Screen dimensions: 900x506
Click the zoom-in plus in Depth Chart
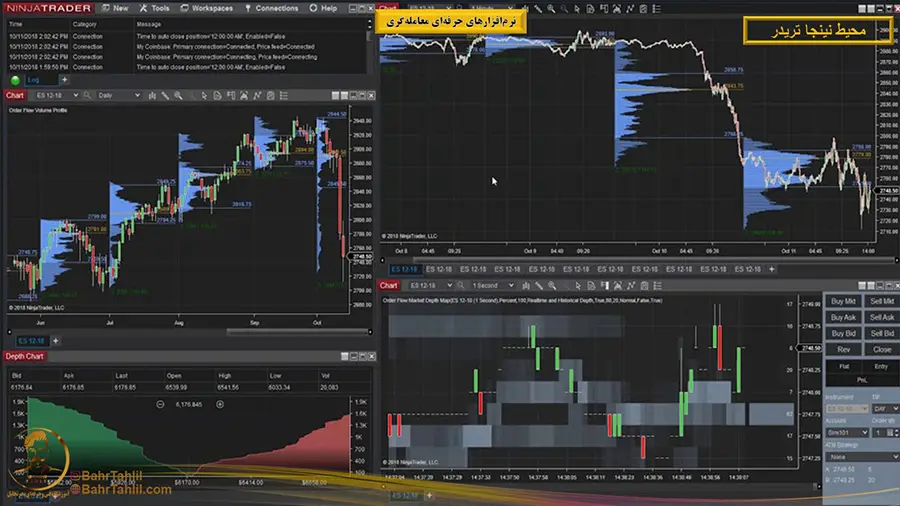(x=220, y=404)
